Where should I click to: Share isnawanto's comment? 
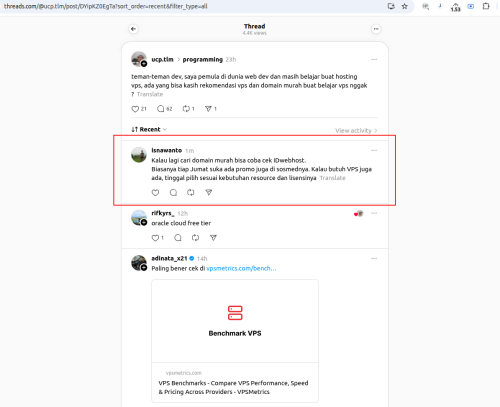click(209, 192)
